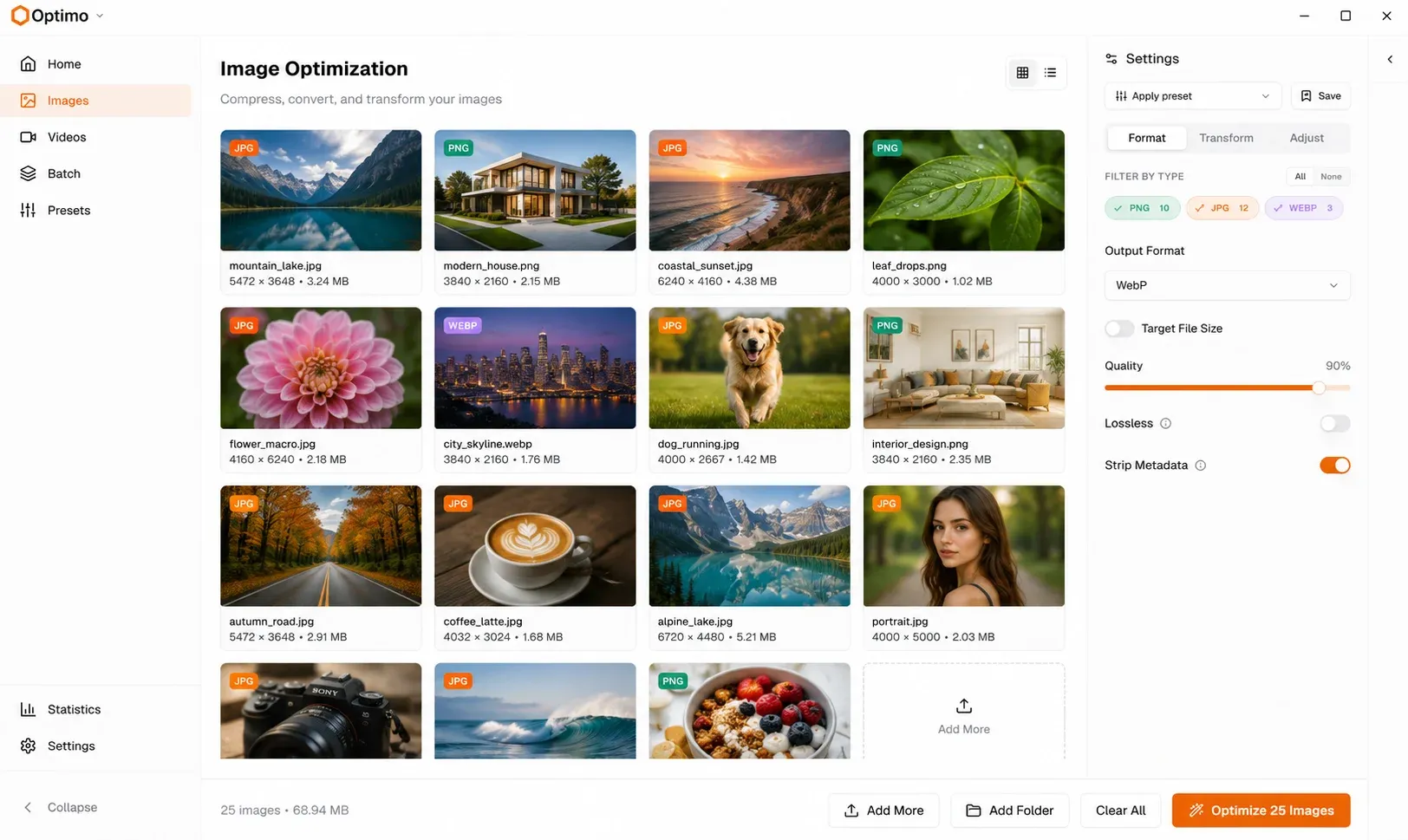Screen dimensions: 1408x840
Task: Enable the Lossless toggle
Action: coord(1335,423)
